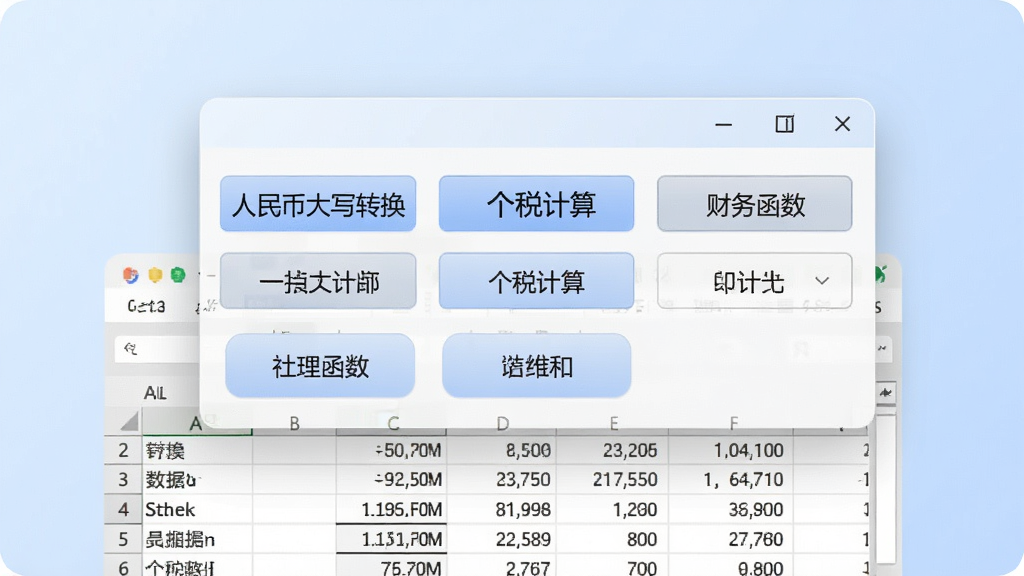The height and width of the screenshot is (576, 1024).
Task: Click red close light on spreadsheet window
Action: click(x=131, y=275)
